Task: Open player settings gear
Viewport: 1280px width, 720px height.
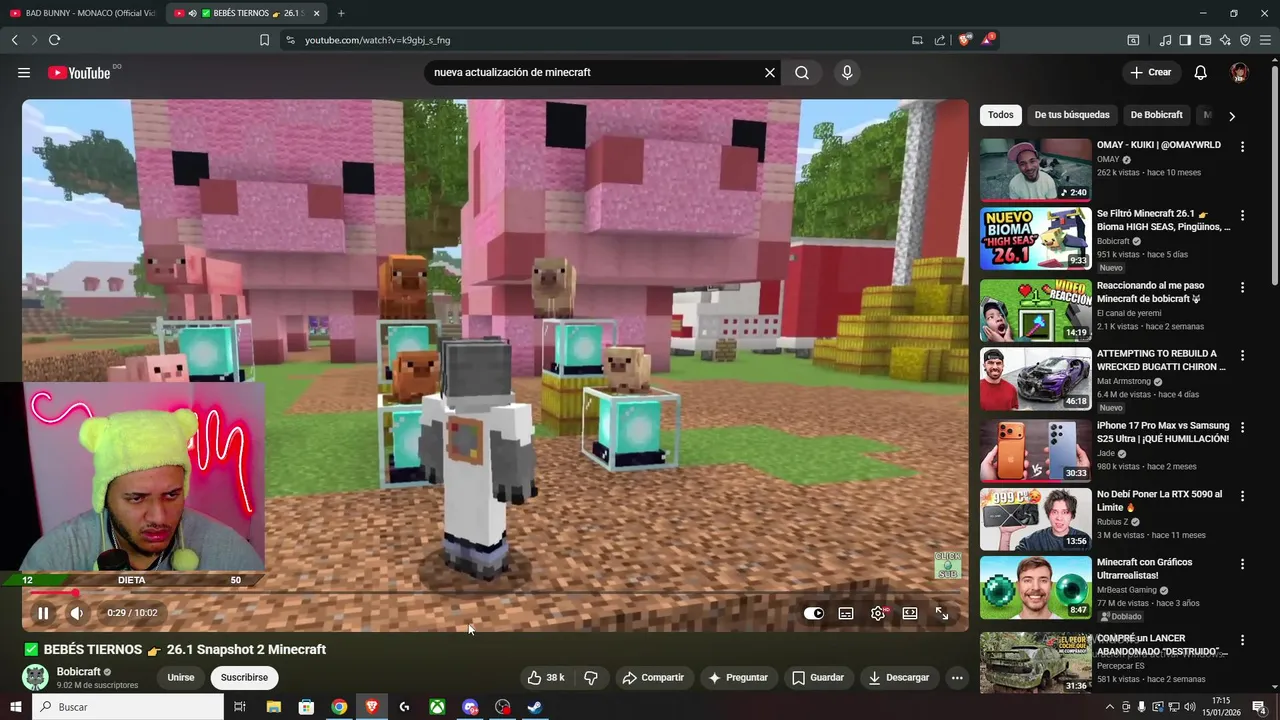Action: point(878,613)
